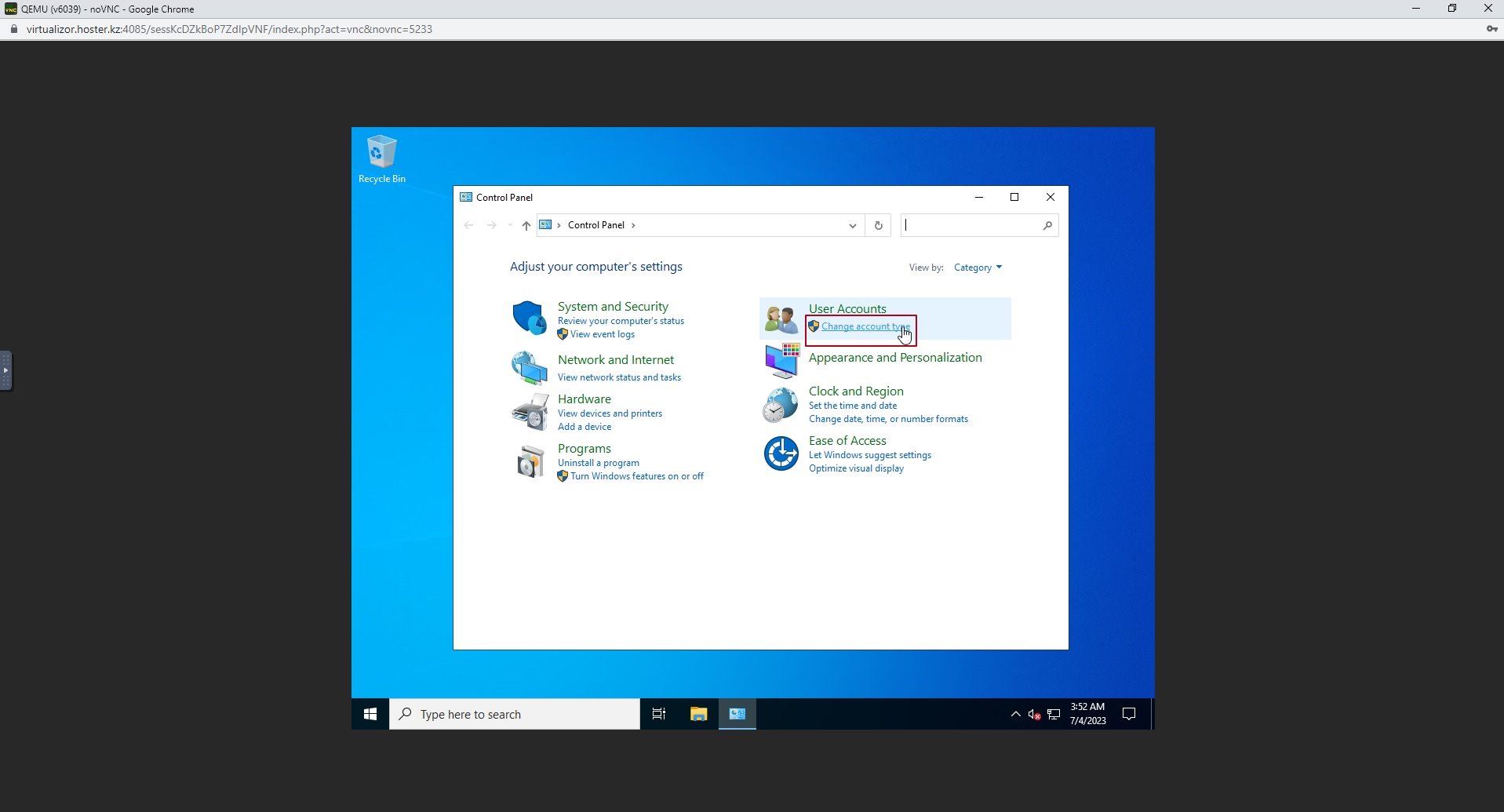The image size is (1504, 812).
Task: Click the Forward arrow in Control Panel
Action: click(492, 225)
